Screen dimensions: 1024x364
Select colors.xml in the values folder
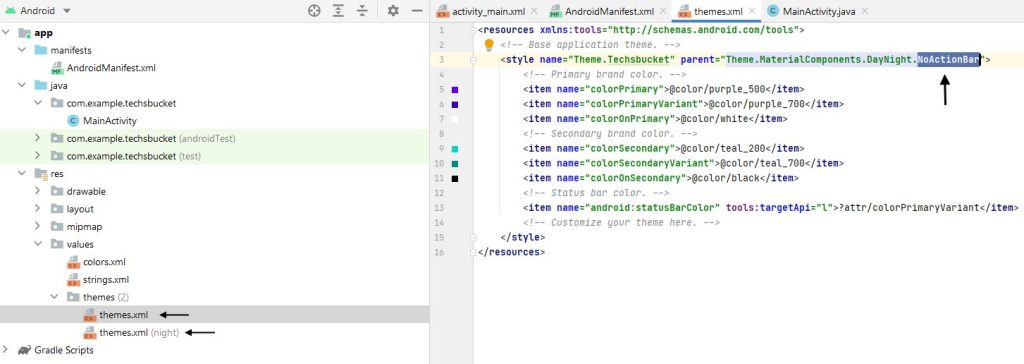point(104,262)
